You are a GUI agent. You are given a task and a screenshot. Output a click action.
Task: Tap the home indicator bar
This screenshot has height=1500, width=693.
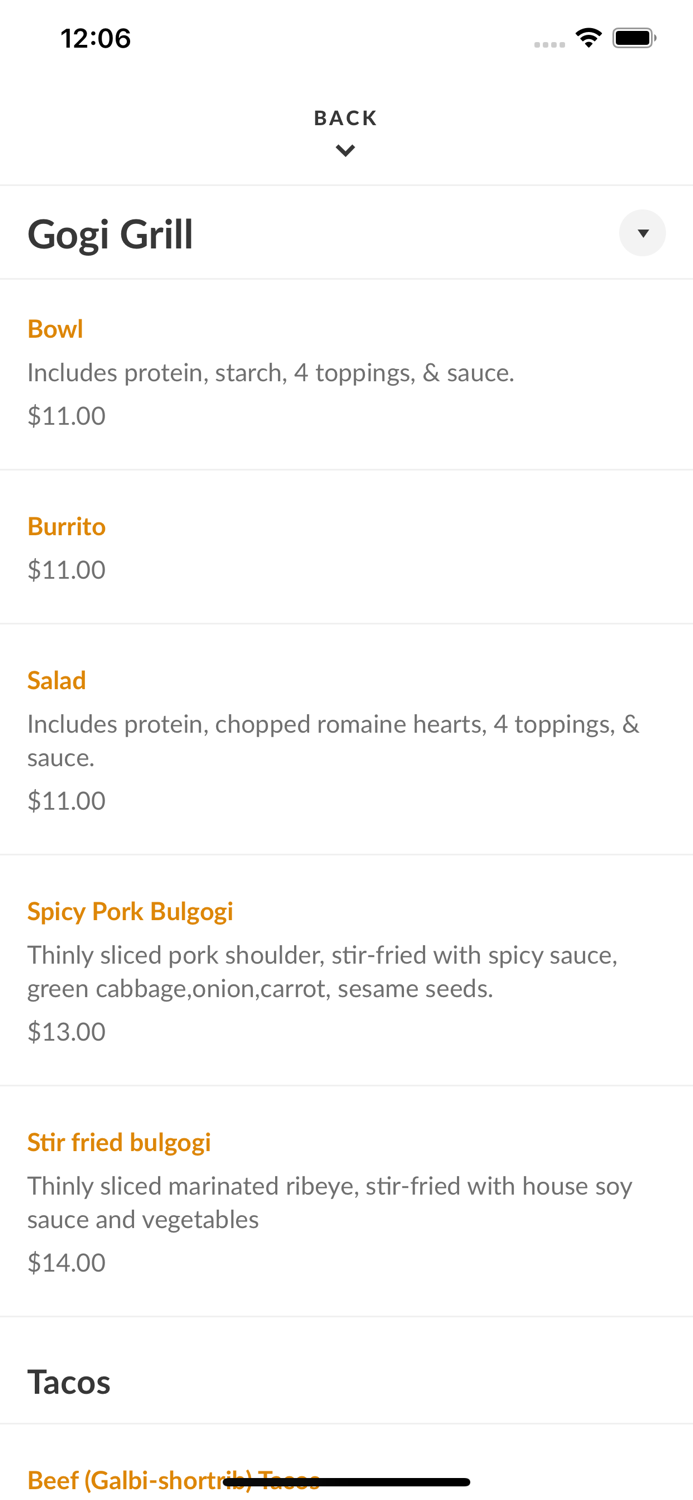click(346, 1481)
